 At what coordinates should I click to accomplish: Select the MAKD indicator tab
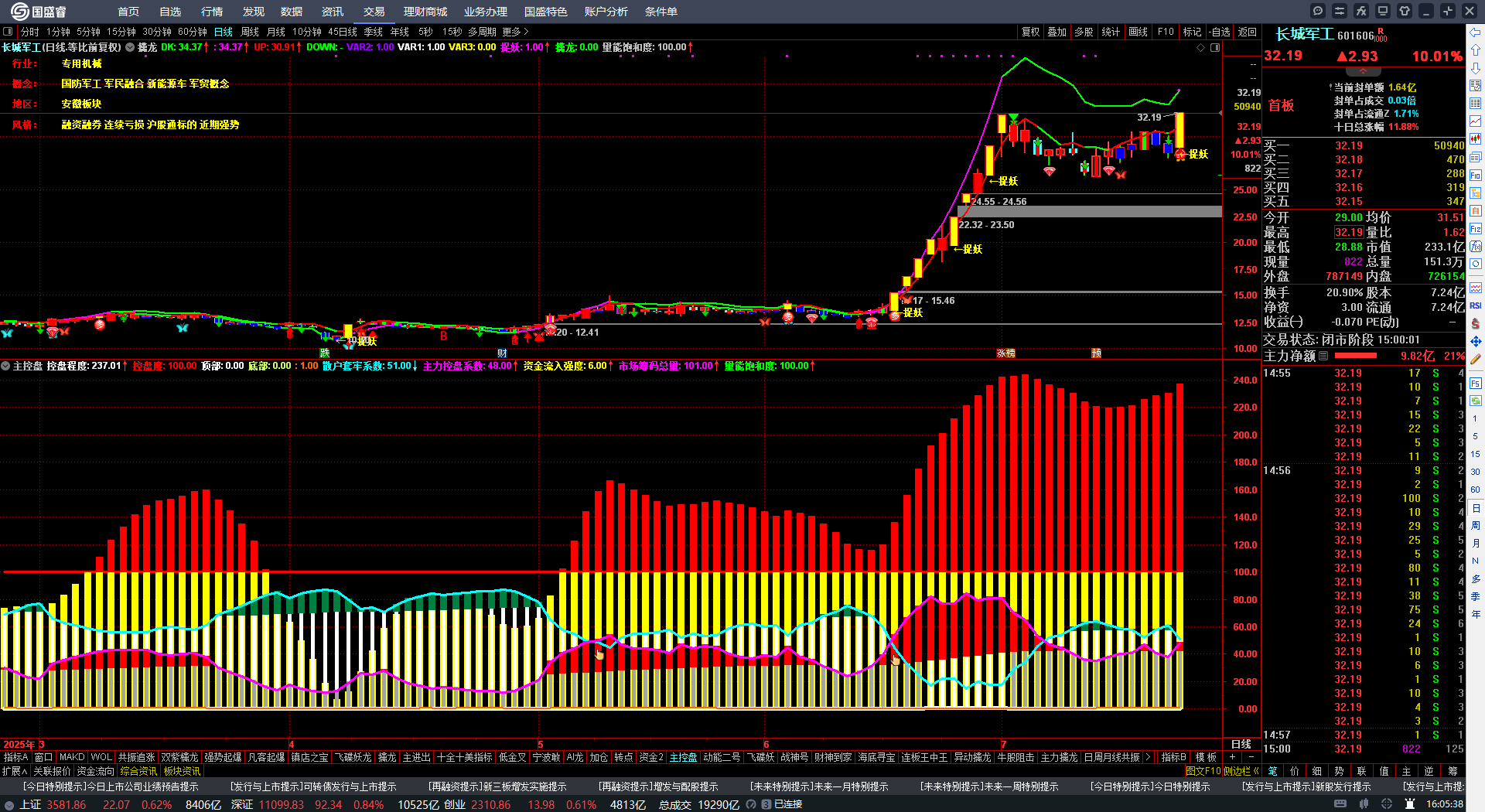click(72, 757)
